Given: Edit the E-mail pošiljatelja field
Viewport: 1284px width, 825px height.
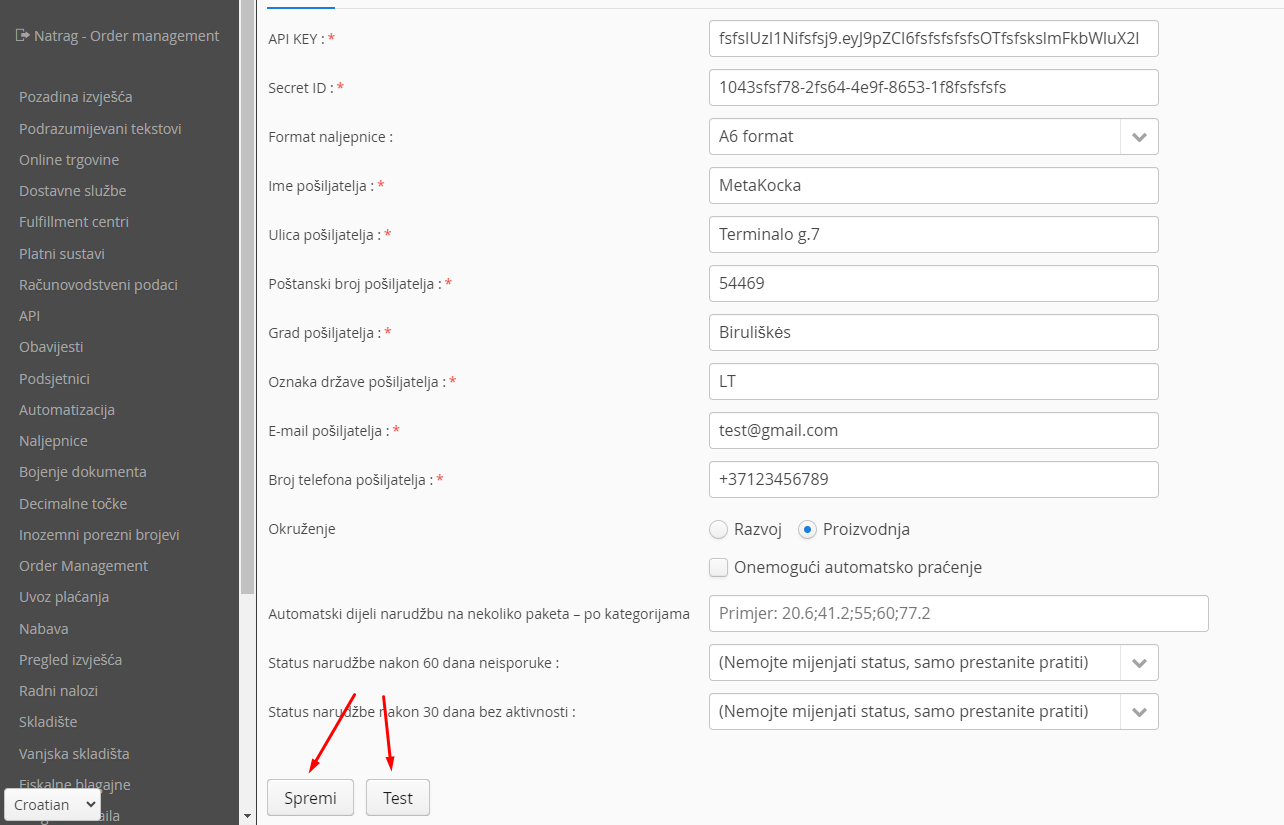Looking at the screenshot, I should tap(933, 430).
